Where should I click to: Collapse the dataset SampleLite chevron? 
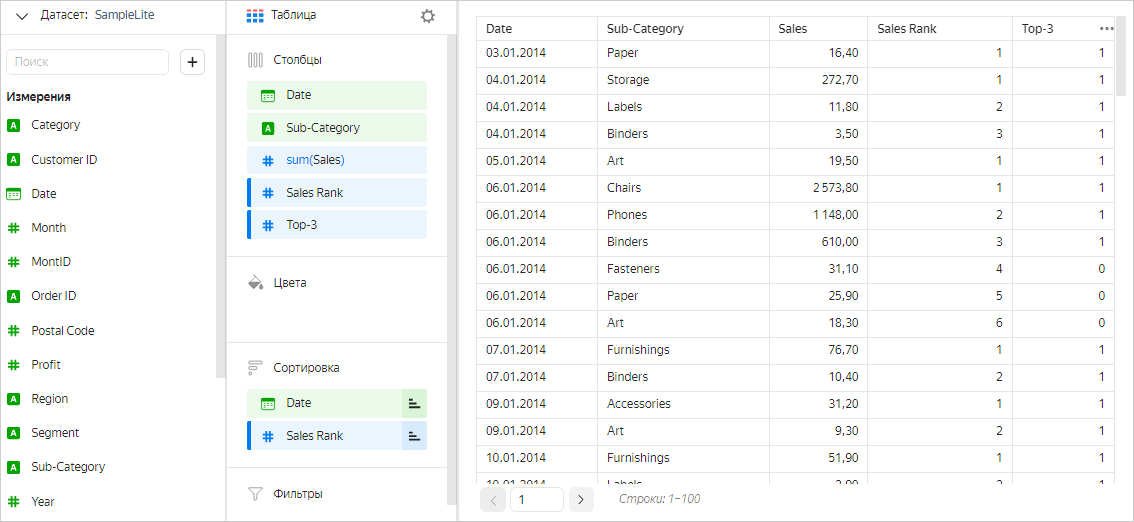[21, 16]
